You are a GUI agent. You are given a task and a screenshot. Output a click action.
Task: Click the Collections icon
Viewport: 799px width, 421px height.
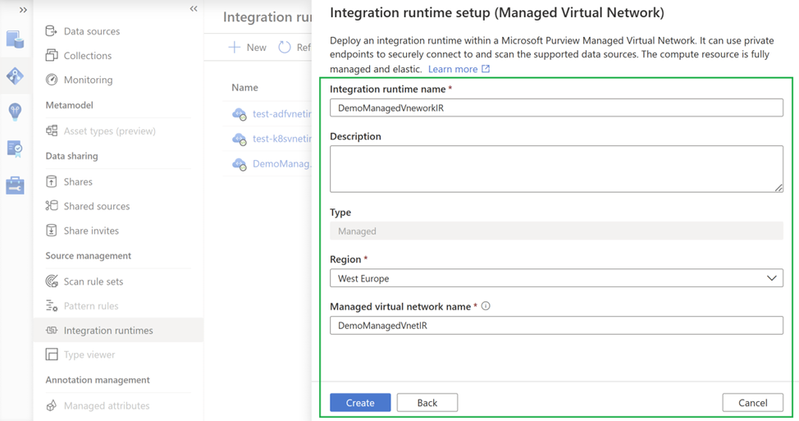51,55
